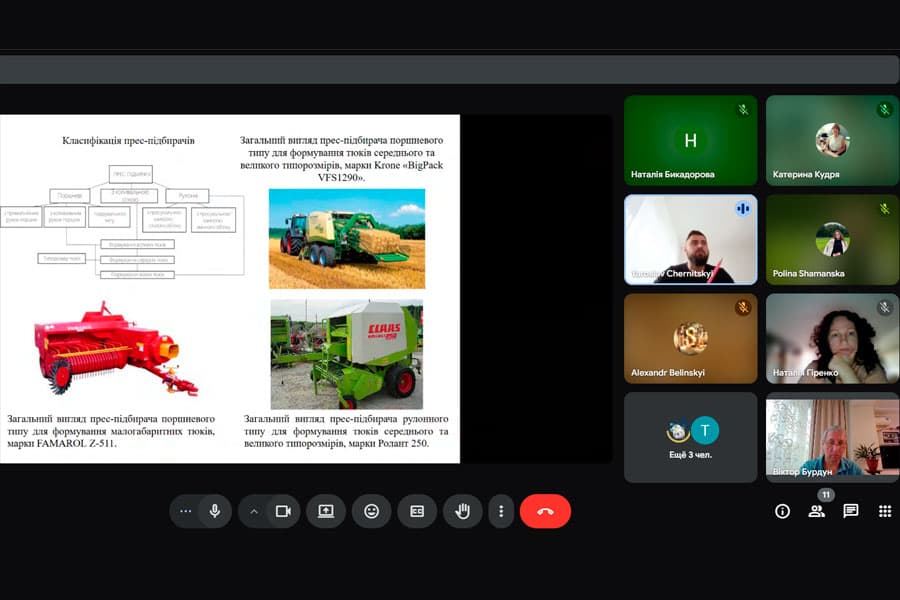Click muted mic icon on Катерина Кудря tile
Screen dimensions: 900x600
pos(885,109)
